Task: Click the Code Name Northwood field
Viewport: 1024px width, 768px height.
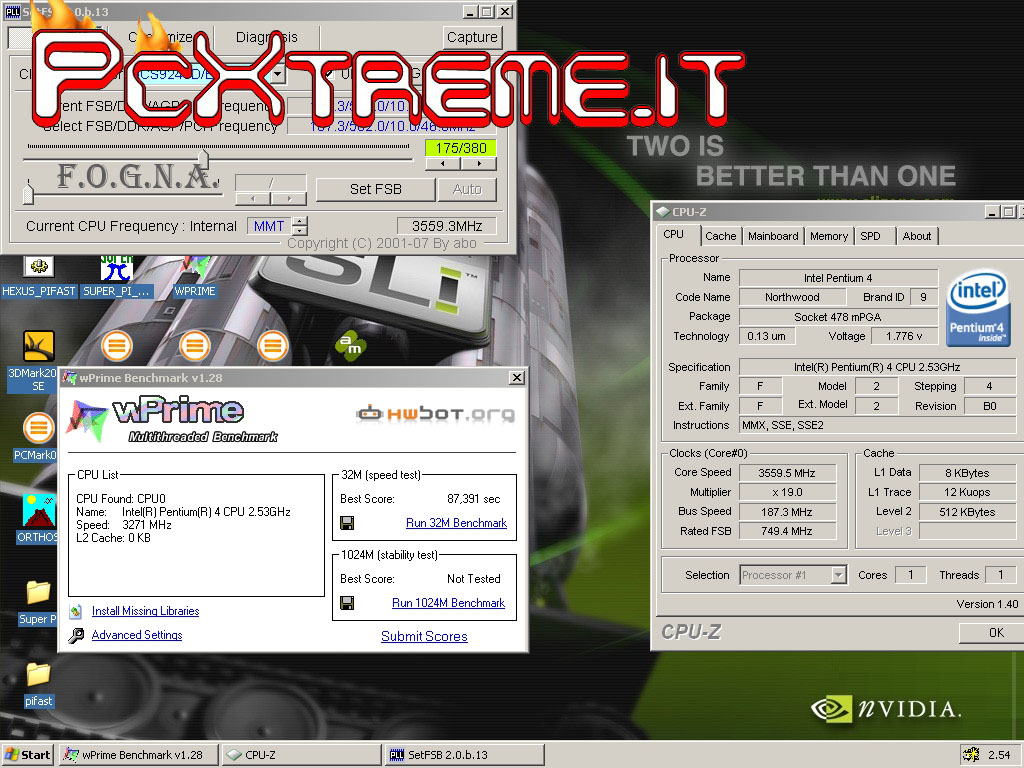Action: (792, 297)
